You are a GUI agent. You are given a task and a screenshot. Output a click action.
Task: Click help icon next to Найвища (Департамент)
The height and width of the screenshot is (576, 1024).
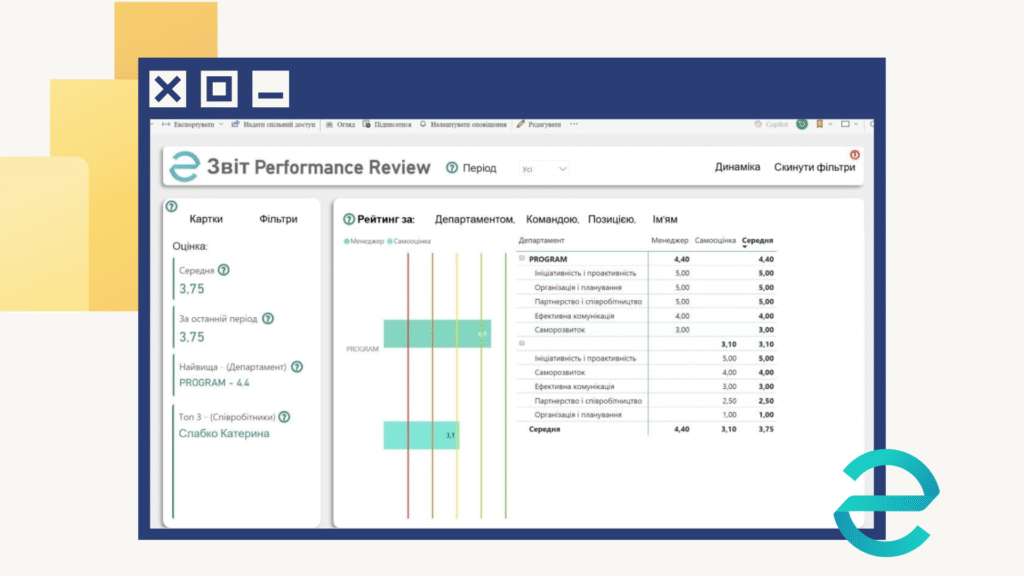[x=297, y=367]
